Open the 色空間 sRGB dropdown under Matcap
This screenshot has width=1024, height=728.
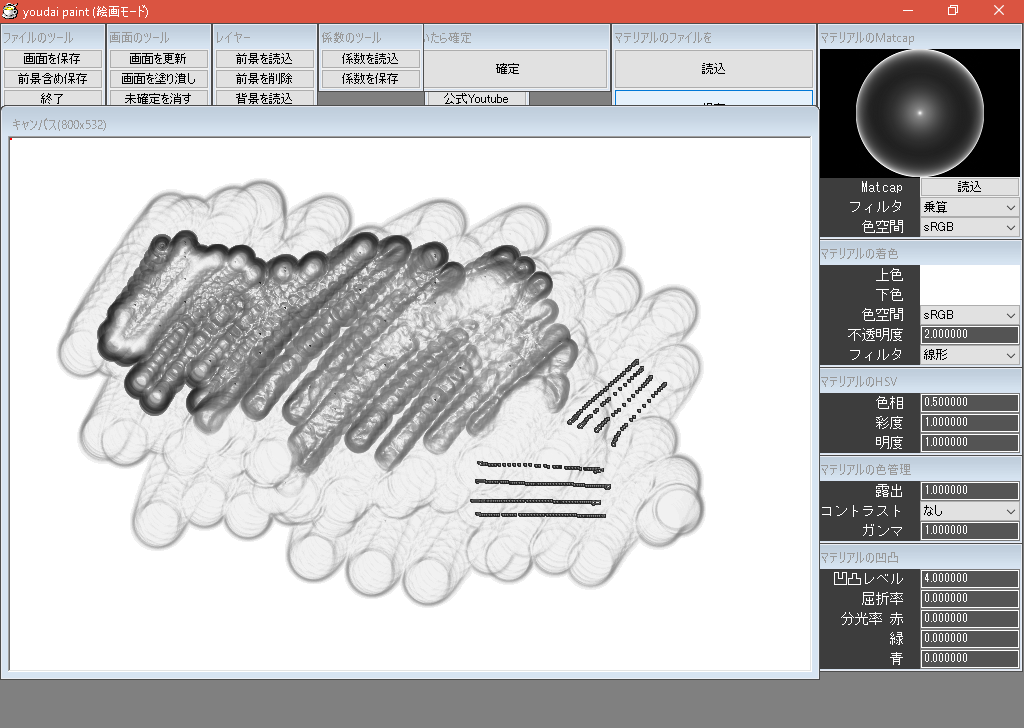tap(969, 227)
